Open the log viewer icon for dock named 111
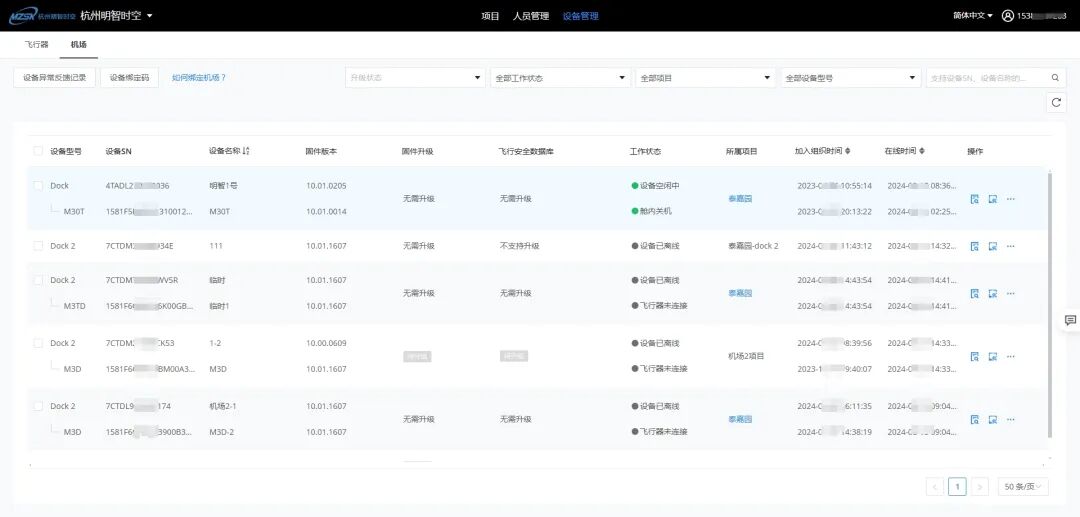Image resolution: width=1080 pixels, height=517 pixels. click(975, 246)
